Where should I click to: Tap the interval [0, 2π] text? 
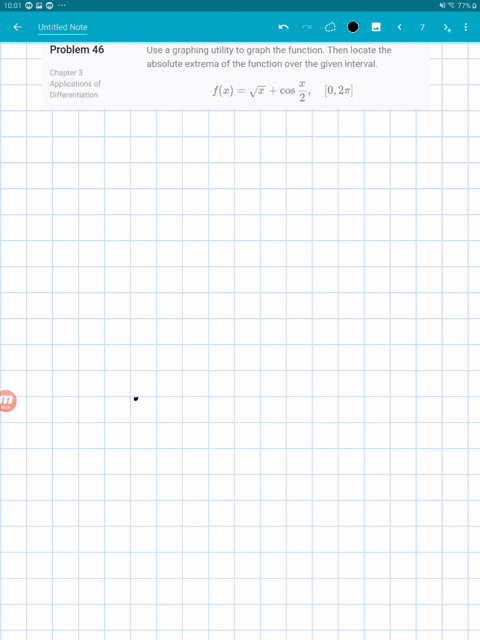339,90
